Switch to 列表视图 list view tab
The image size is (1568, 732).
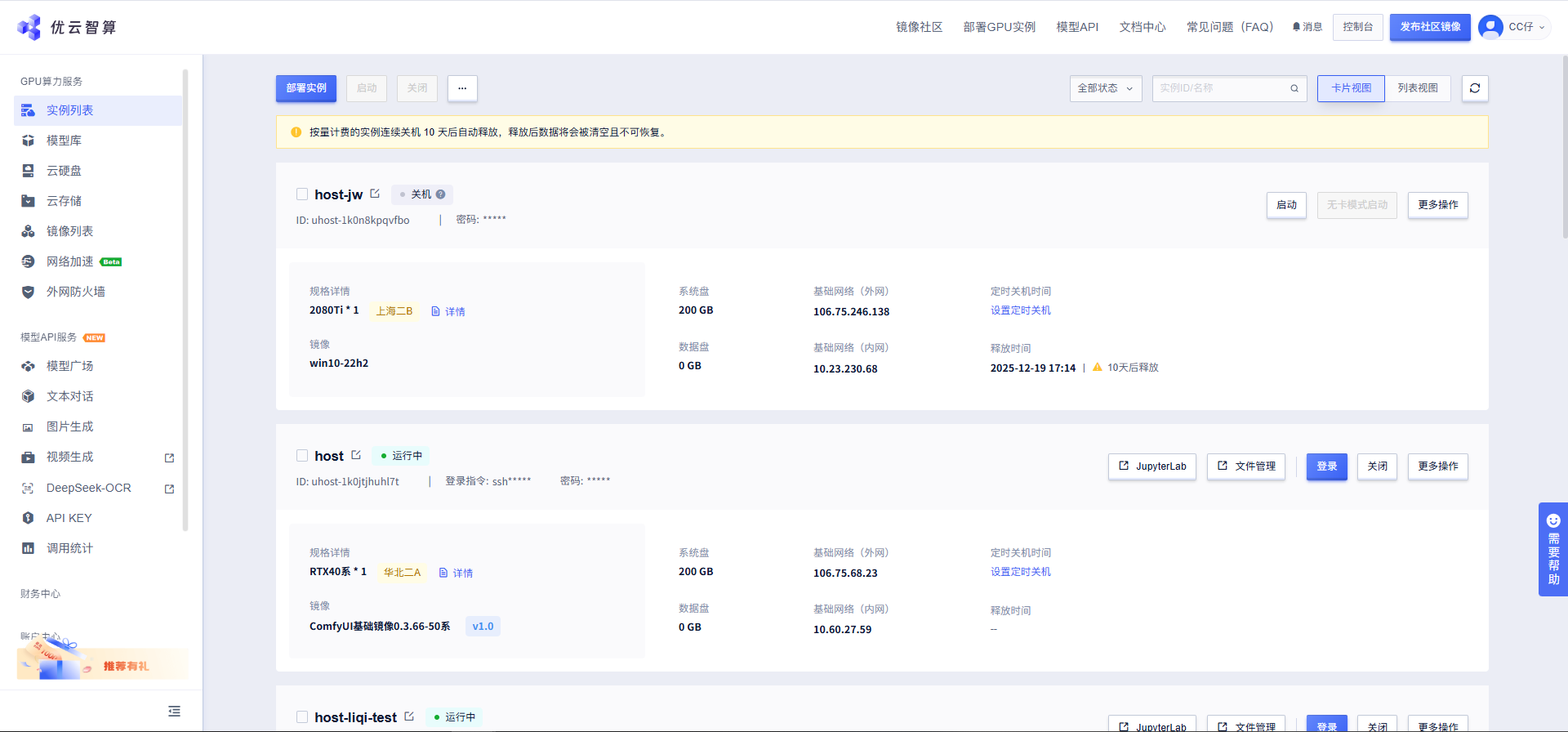pos(1418,88)
